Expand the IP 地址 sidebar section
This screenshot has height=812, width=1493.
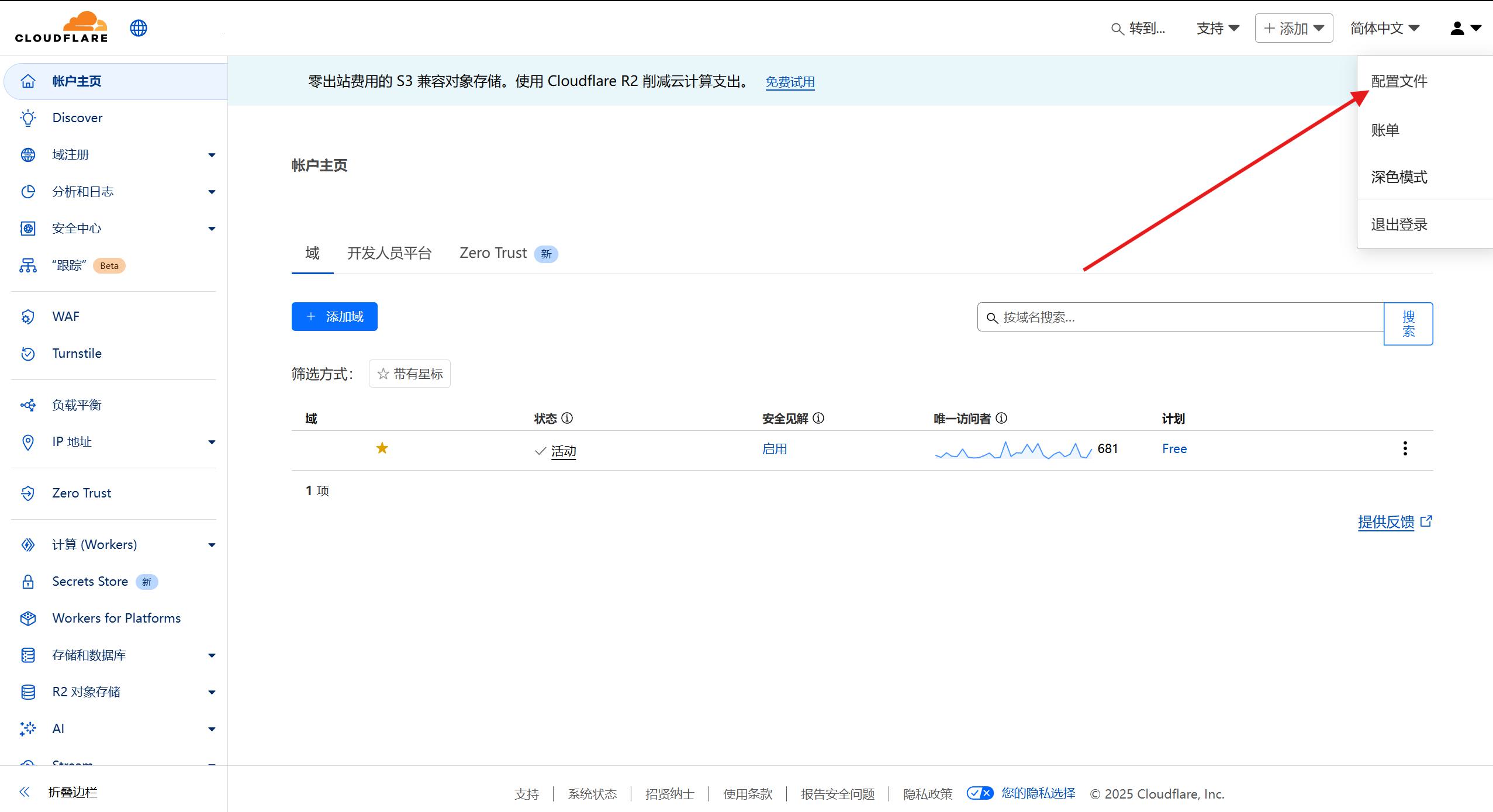click(x=212, y=442)
